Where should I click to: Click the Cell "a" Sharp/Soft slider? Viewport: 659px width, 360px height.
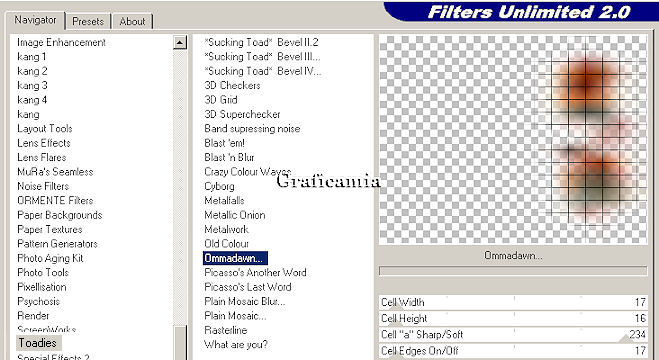[x=513, y=334]
